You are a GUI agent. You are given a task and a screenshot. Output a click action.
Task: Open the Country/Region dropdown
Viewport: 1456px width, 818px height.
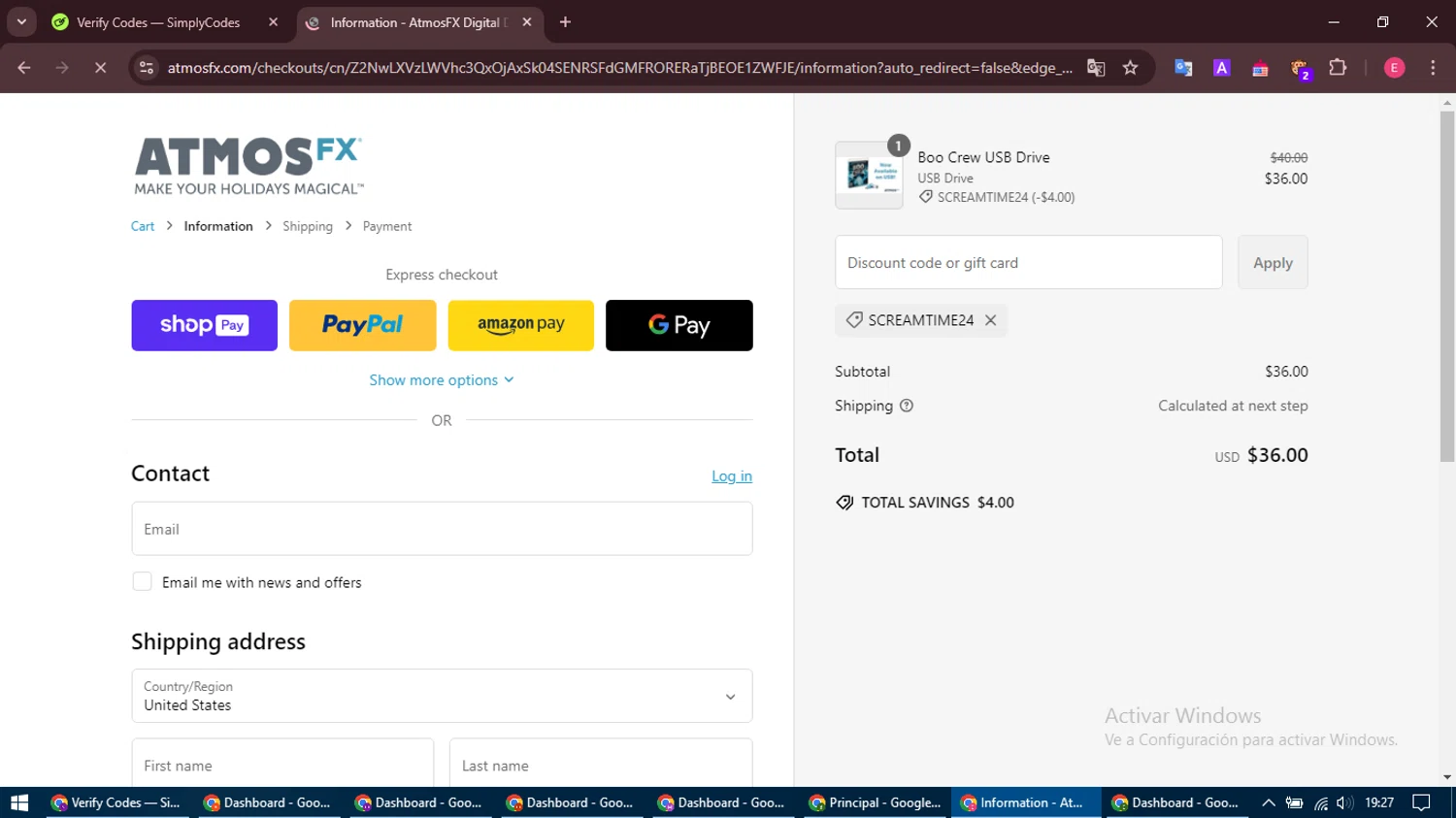(x=442, y=696)
